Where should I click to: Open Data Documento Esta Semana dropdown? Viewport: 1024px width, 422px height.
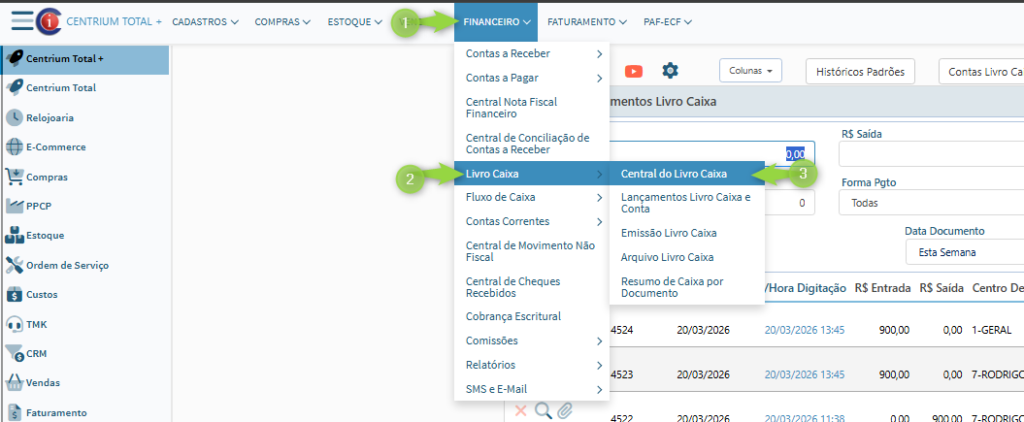pyautogui.click(x=963, y=253)
